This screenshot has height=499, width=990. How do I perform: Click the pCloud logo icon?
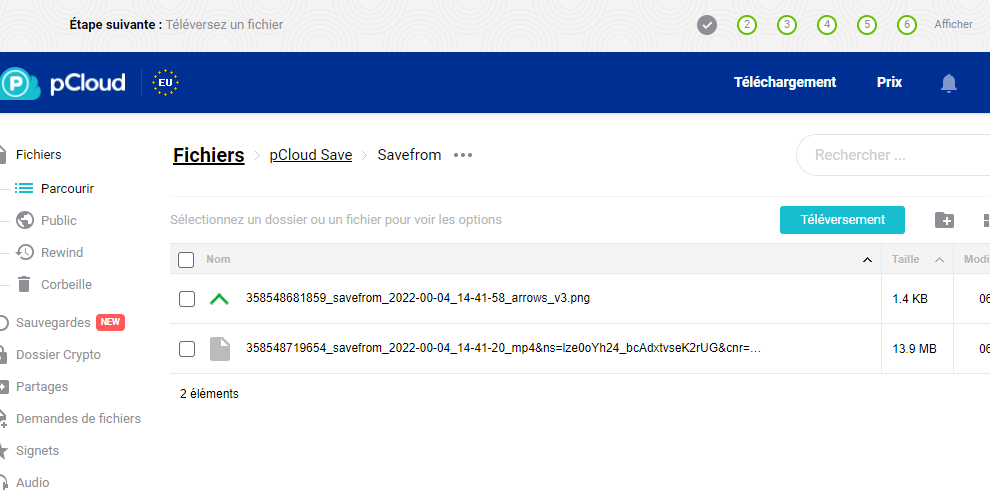(19, 83)
